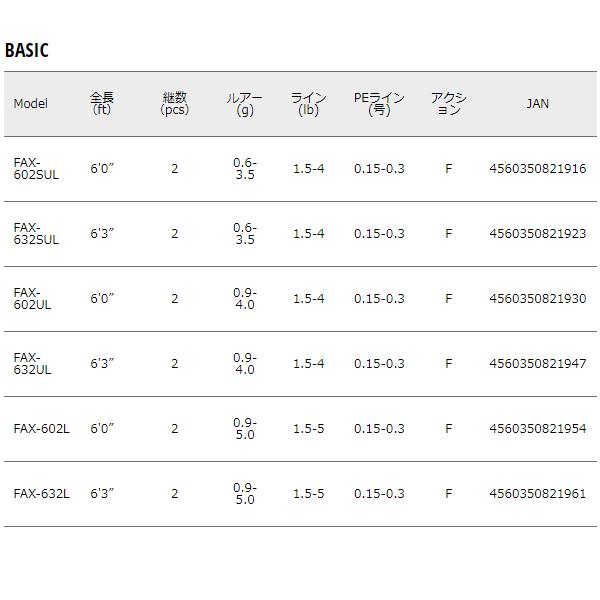Click the FAX-602UL model name
The width and height of the screenshot is (600, 600).
coord(32,299)
